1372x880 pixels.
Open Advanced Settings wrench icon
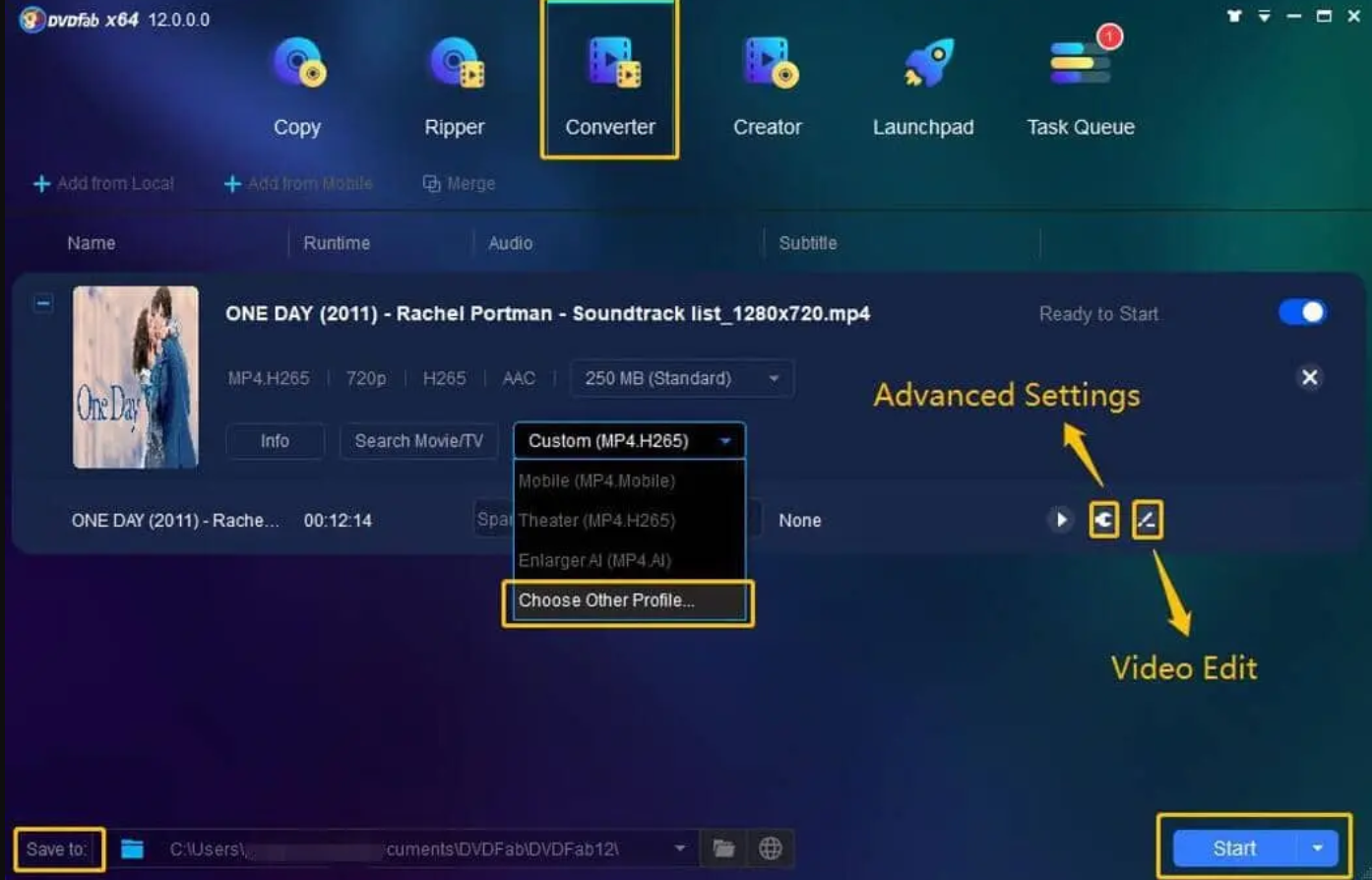point(1104,520)
